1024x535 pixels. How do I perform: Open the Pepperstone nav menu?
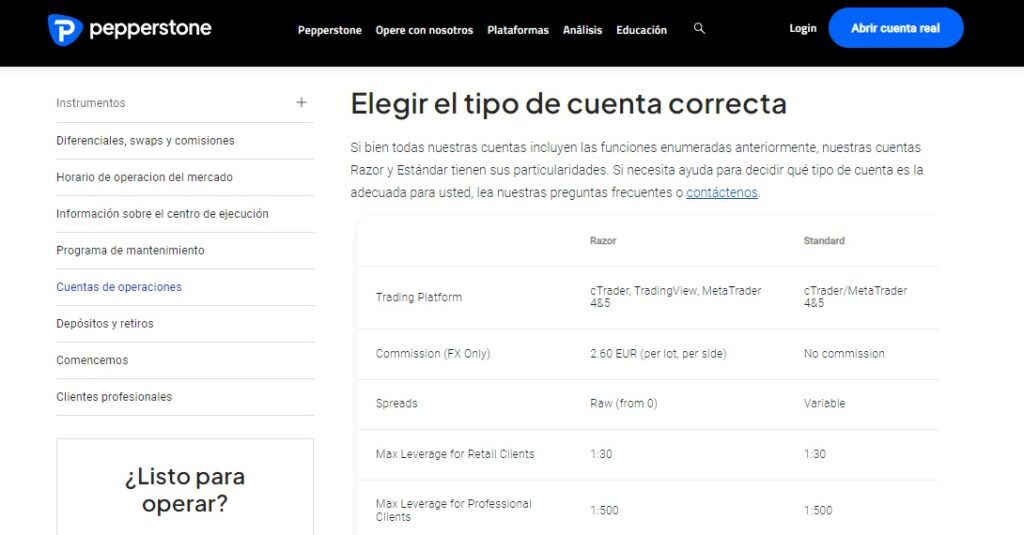point(329,30)
